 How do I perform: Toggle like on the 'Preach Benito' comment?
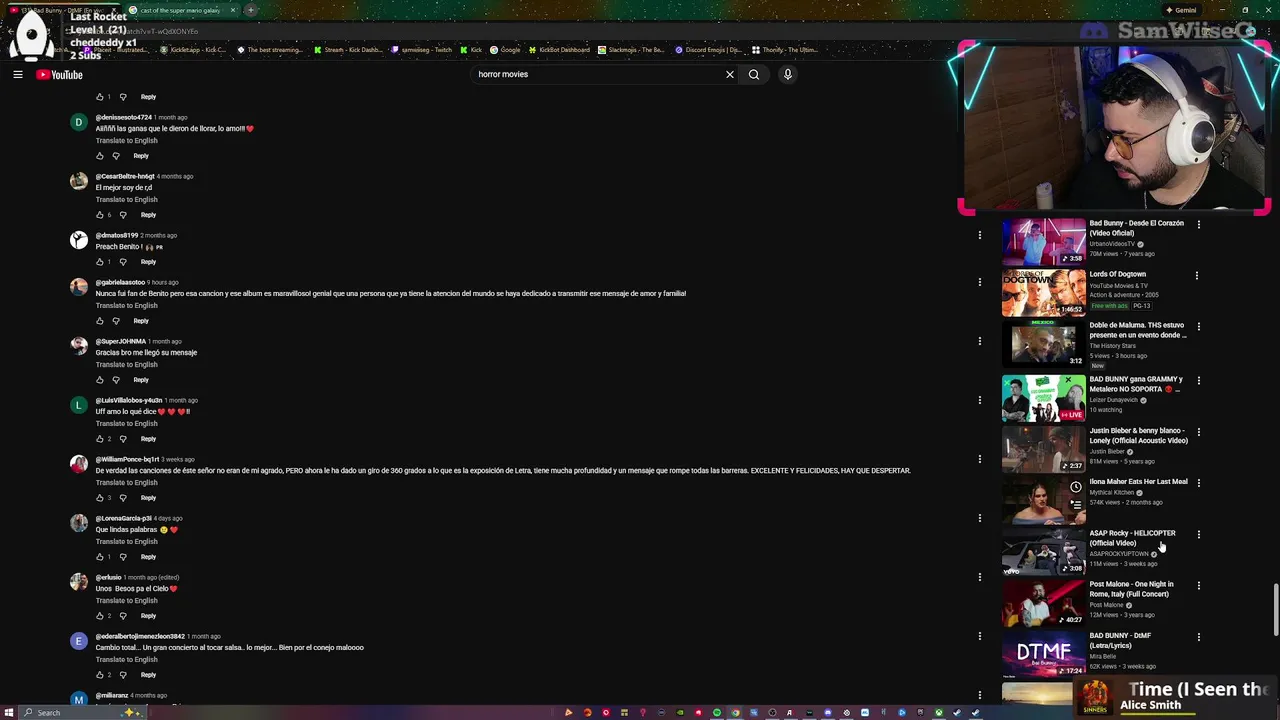pos(100,262)
